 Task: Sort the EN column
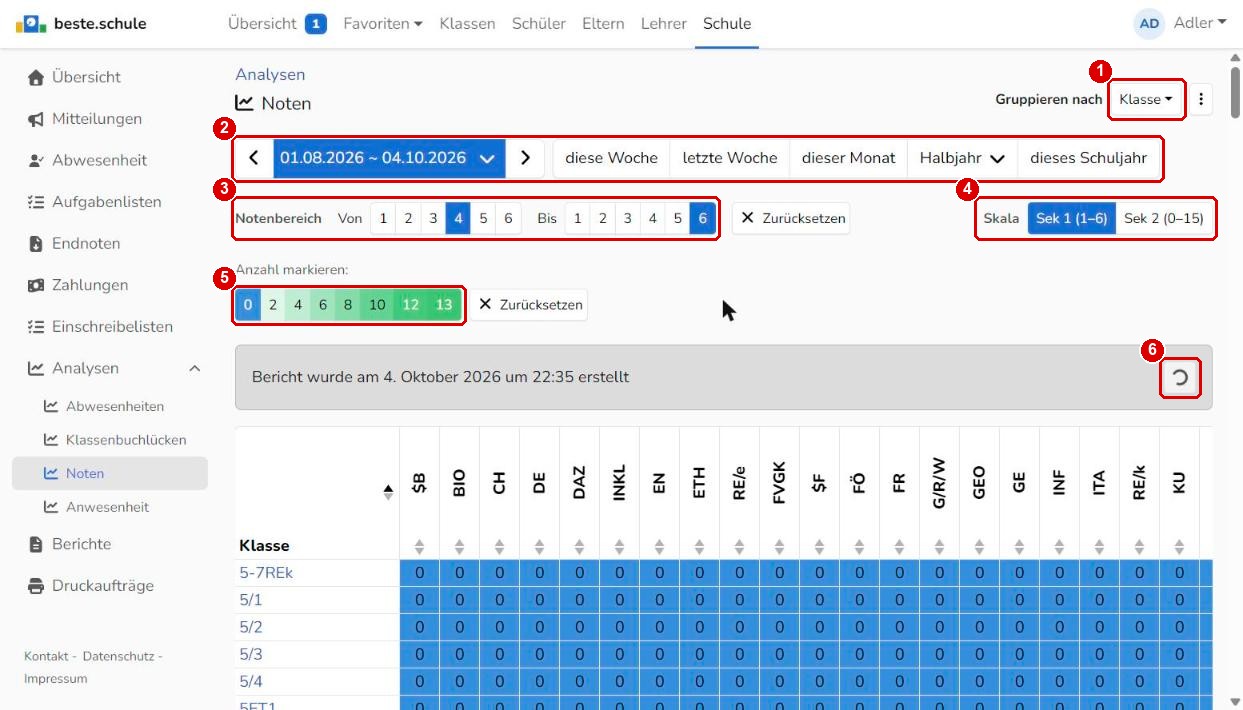[x=659, y=547]
